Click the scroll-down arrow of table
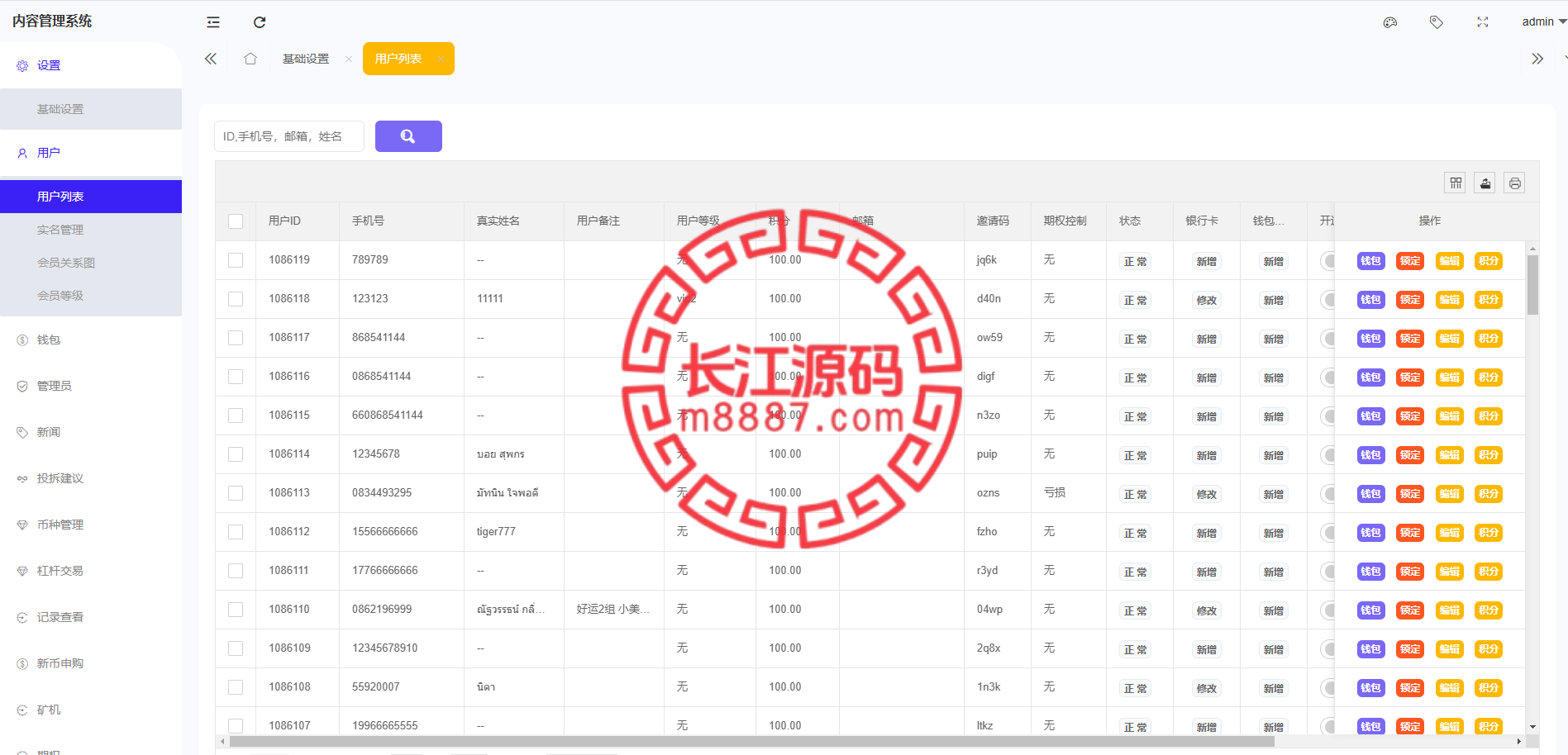The image size is (1568, 755). pos(1532,727)
